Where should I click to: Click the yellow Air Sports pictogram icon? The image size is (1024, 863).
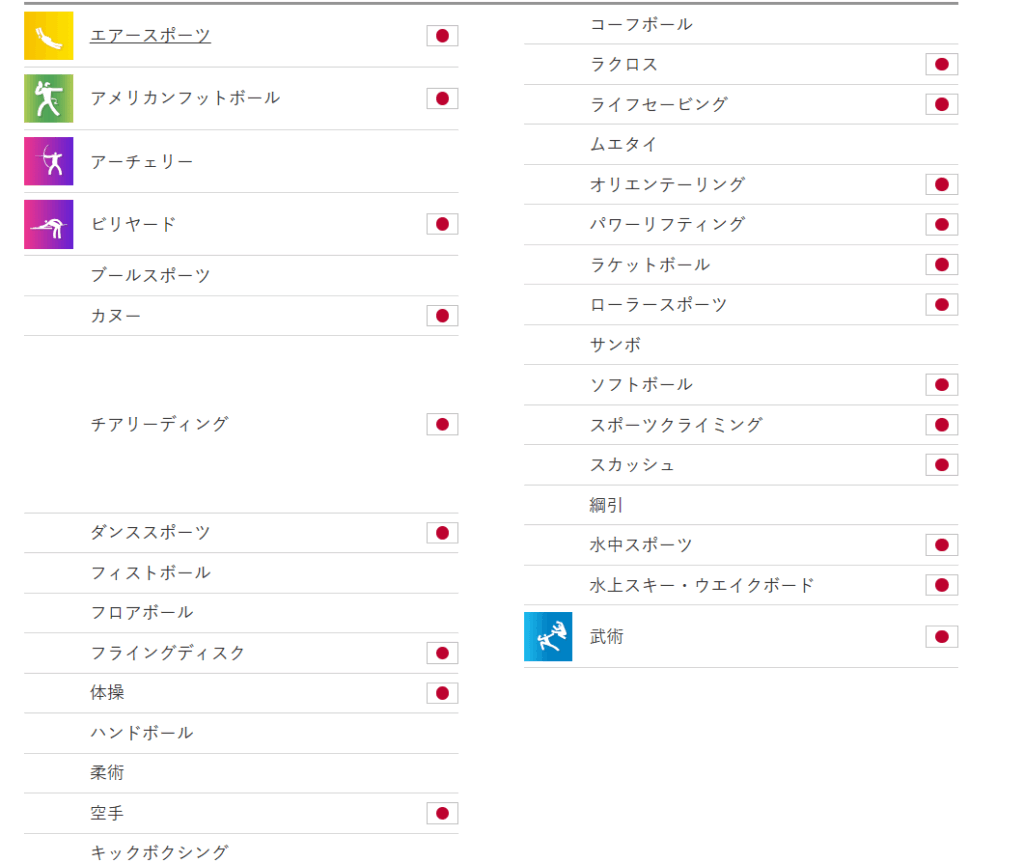(x=48, y=35)
